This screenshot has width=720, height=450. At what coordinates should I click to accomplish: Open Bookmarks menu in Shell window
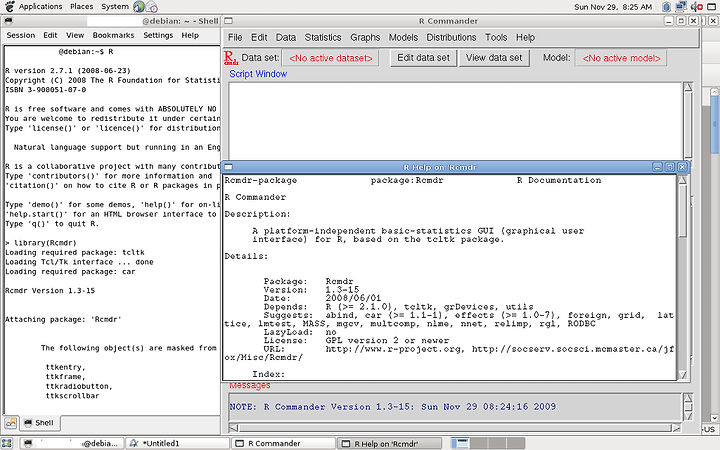(x=113, y=35)
